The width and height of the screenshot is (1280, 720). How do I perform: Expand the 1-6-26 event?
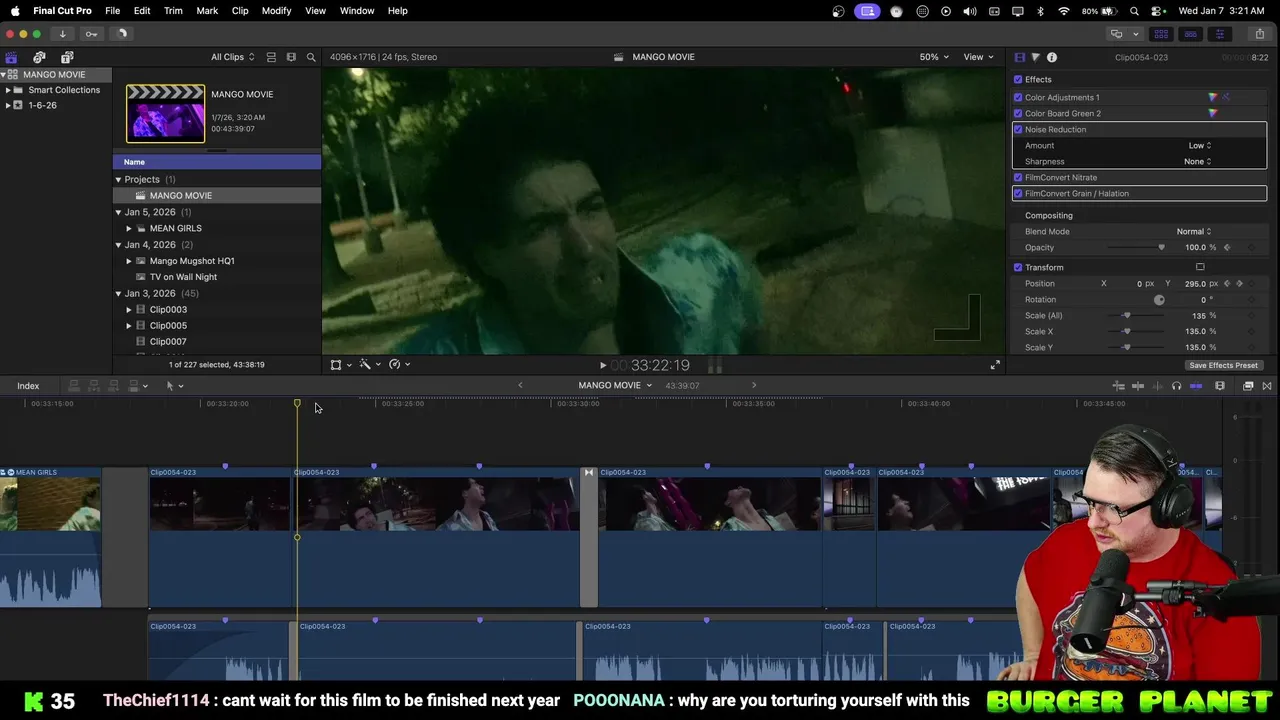pos(8,105)
